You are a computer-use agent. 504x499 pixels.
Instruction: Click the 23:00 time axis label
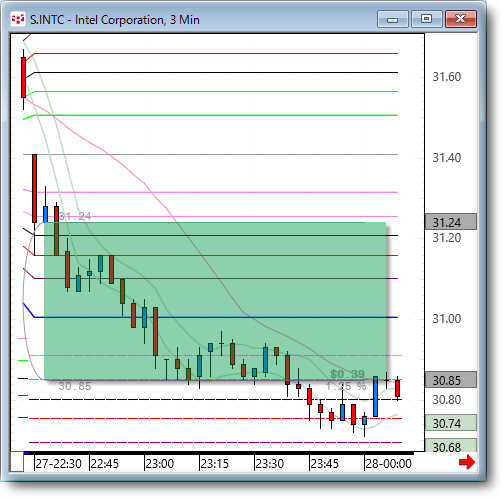pyautogui.click(x=160, y=464)
